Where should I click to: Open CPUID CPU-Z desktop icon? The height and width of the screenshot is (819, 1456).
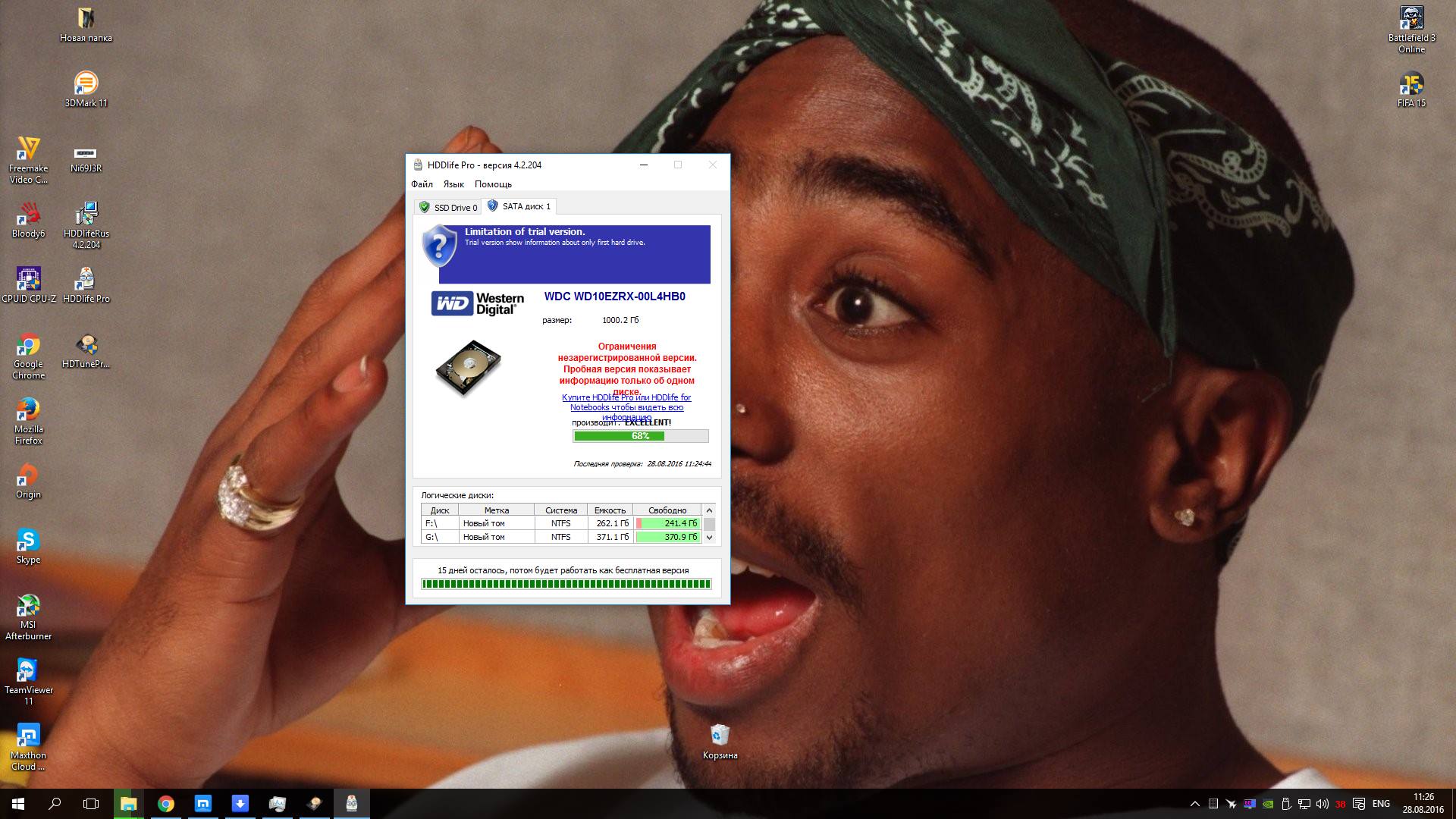click(x=29, y=279)
